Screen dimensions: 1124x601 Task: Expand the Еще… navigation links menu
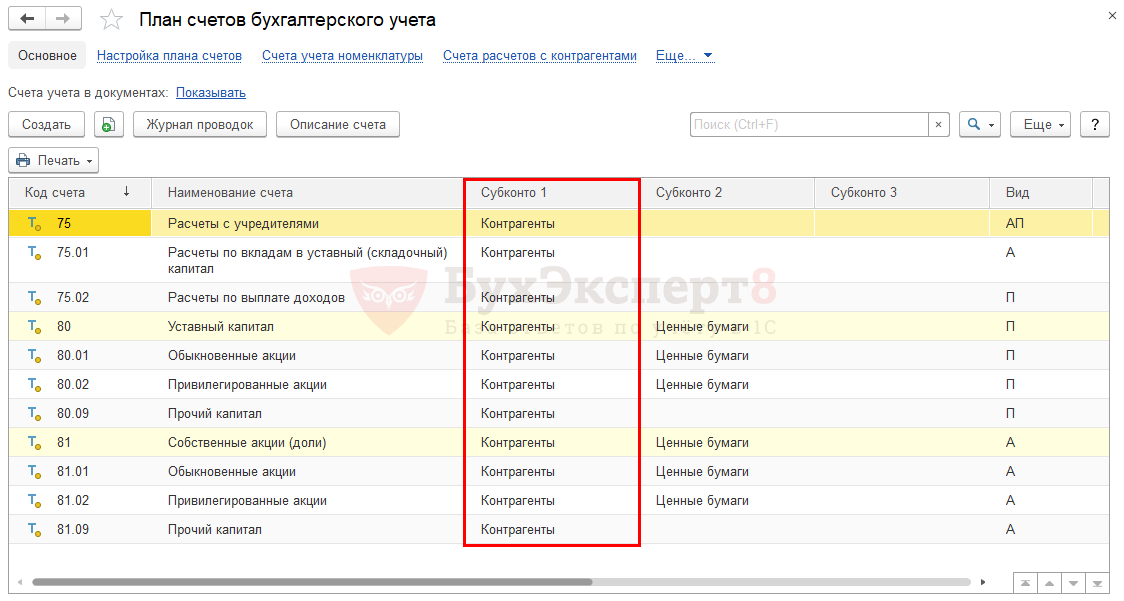(684, 56)
